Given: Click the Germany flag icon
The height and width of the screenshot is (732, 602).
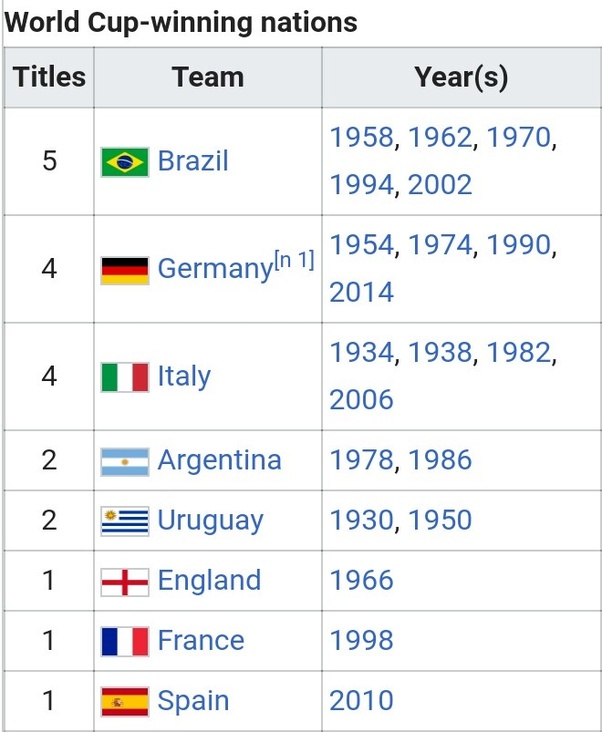Looking at the screenshot, I should 125,270.
